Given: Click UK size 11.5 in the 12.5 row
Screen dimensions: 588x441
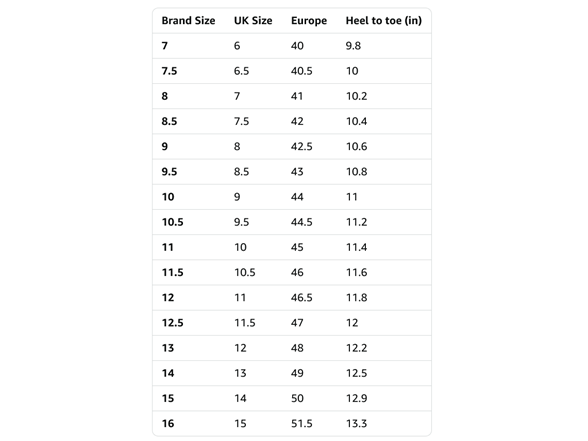Looking at the screenshot, I should [x=245, y=322].
